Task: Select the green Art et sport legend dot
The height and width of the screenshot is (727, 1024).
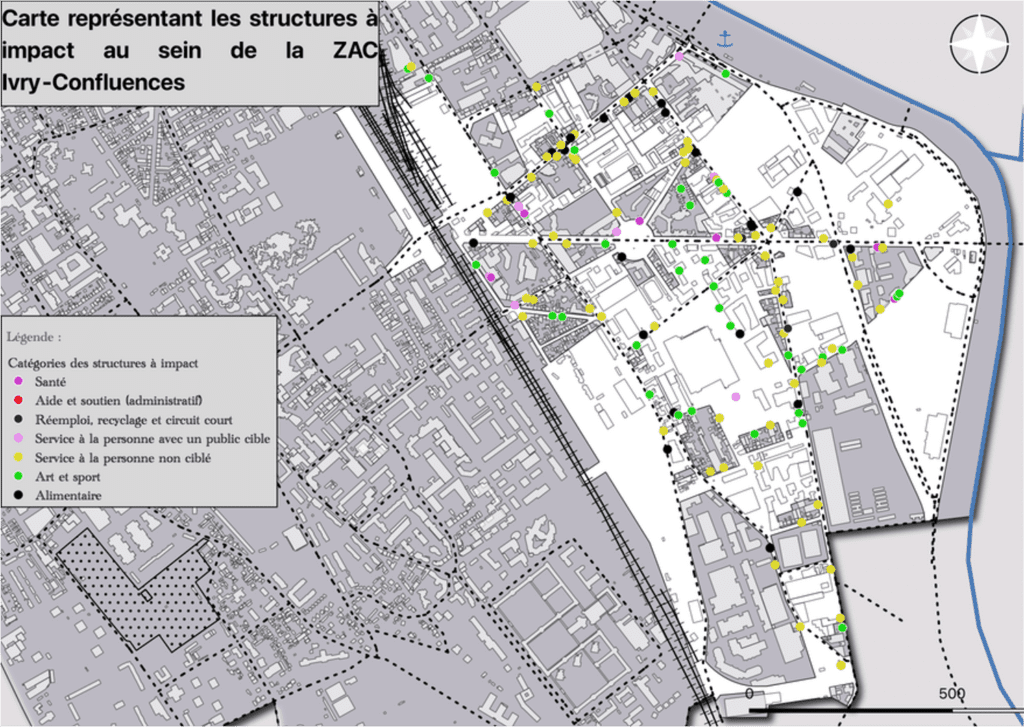Action: (x=19, y=477)
